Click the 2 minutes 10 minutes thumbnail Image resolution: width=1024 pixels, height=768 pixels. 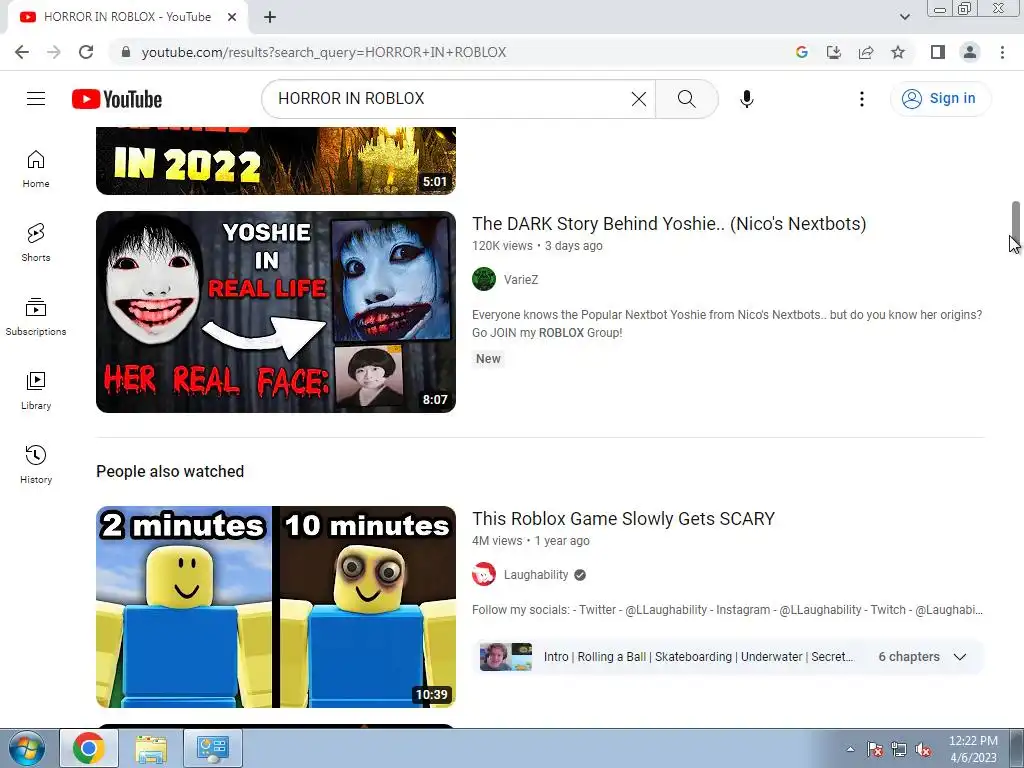click(276, 607)
